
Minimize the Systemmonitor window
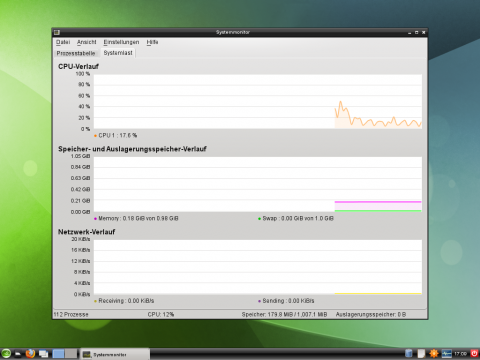(410, 33)
